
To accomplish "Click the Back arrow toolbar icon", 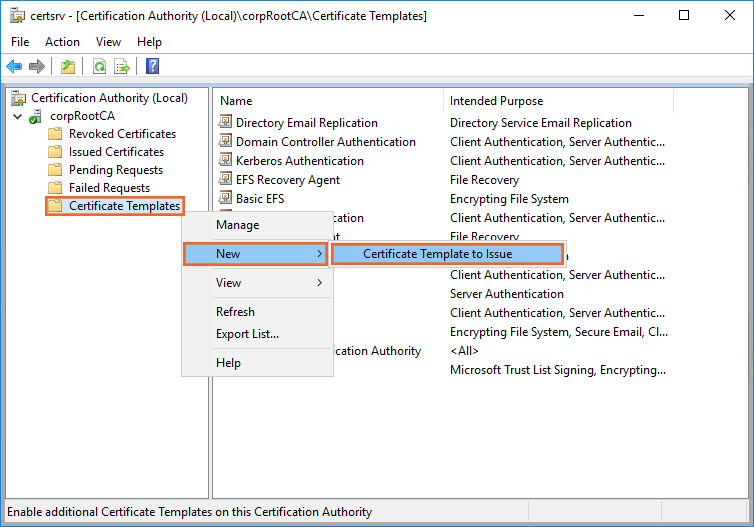I will click(x=14, y=66).
